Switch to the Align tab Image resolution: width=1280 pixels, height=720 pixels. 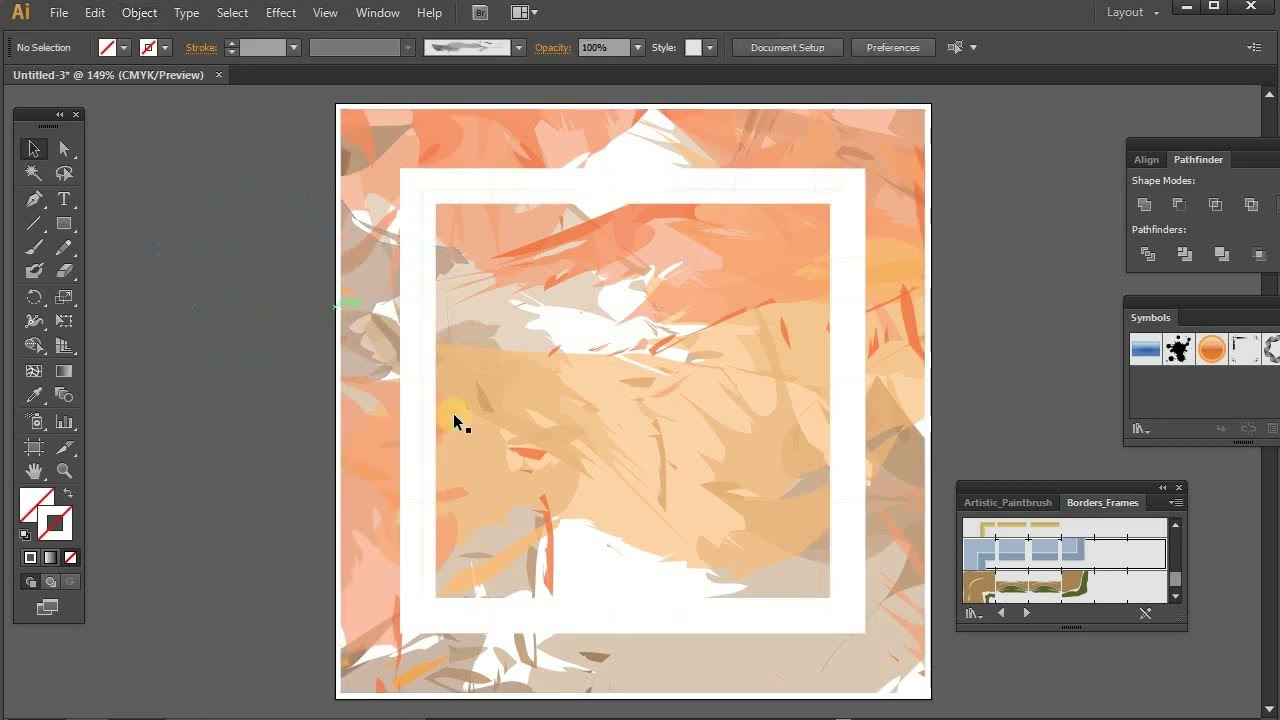(1146, 159)
